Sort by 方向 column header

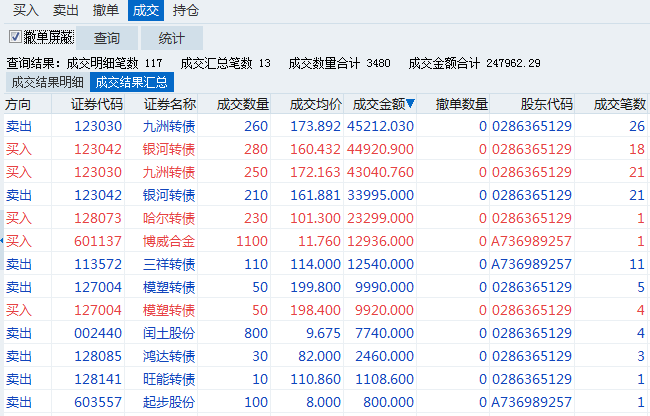tap(27, 104)
